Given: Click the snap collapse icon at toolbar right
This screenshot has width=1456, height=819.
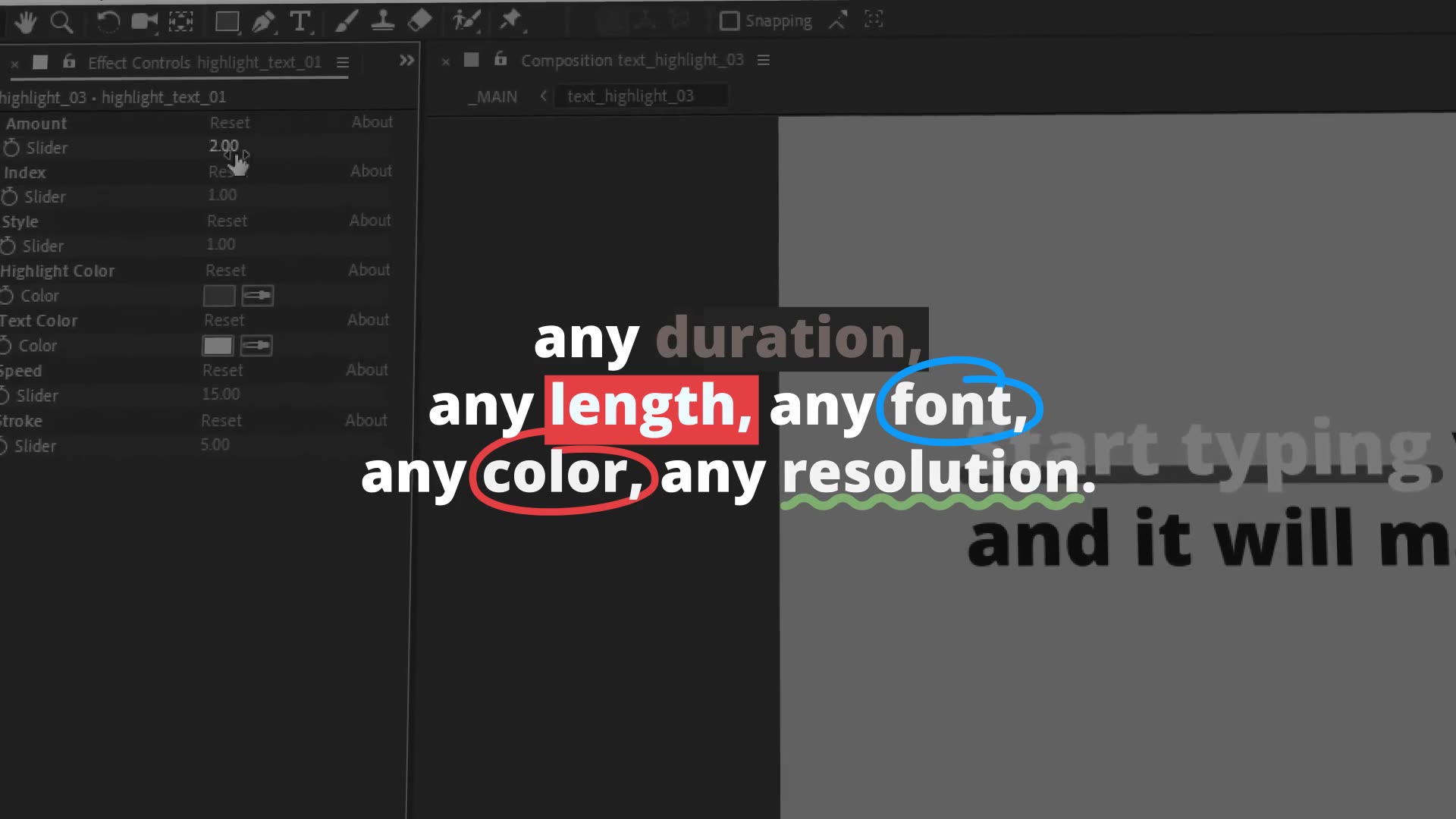Looking at the screenshot, I should coord(874,20).
